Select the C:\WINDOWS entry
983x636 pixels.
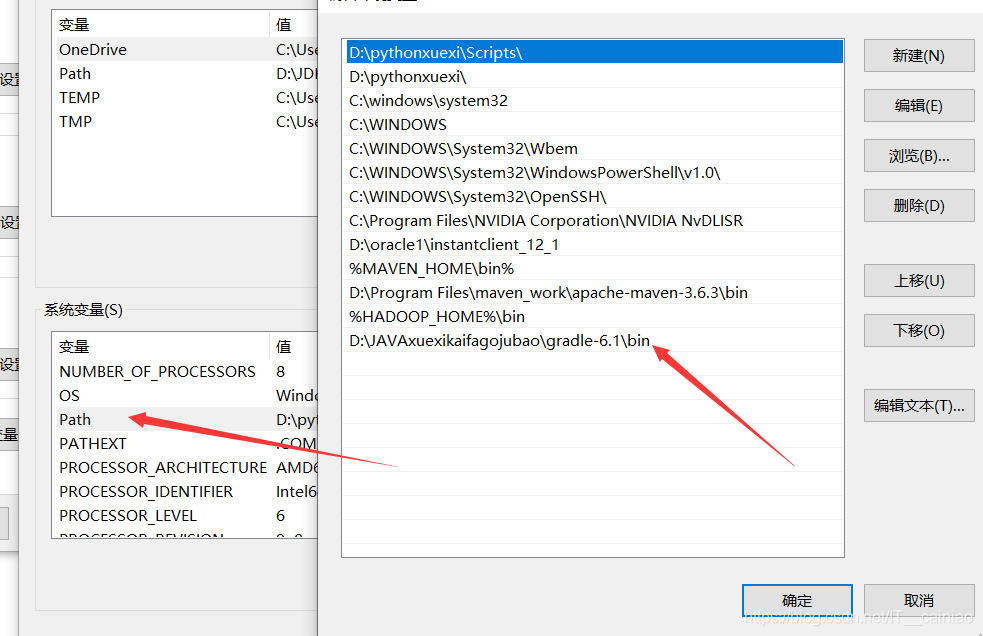coord(594,124)
